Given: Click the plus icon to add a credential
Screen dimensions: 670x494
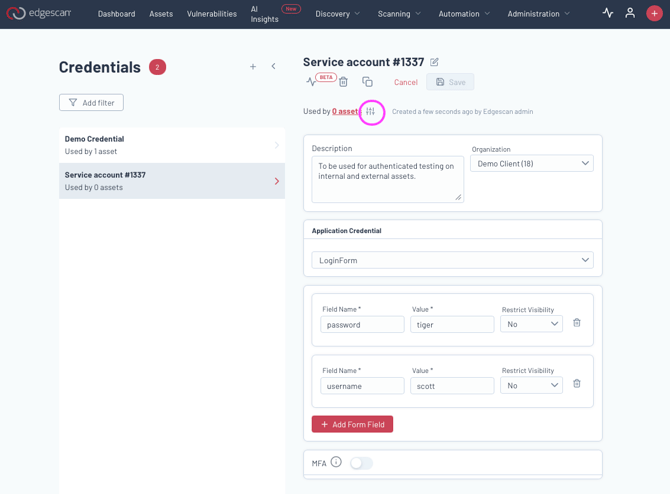Looking at the screenshot, I should [253, 67].
